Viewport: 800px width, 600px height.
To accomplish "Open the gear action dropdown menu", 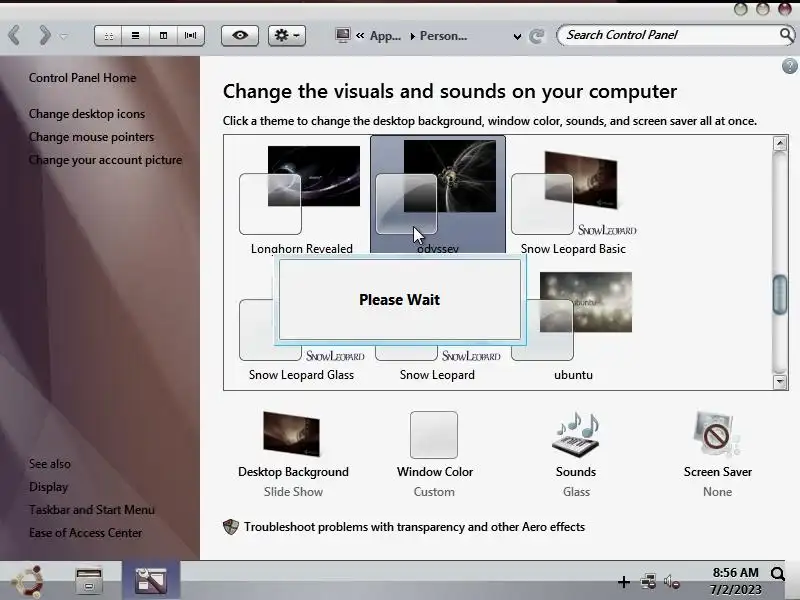I will [x=287, y=36].
